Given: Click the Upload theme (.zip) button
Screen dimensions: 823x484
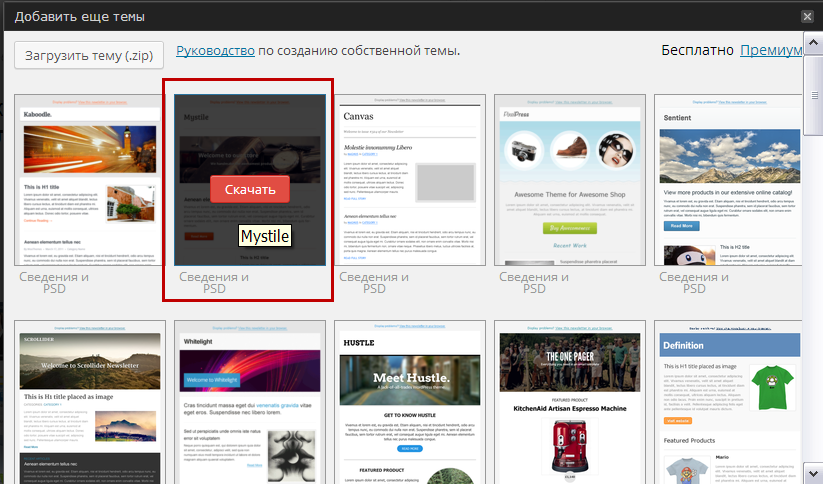Looking at the screenshot, I should click(89, 55).
